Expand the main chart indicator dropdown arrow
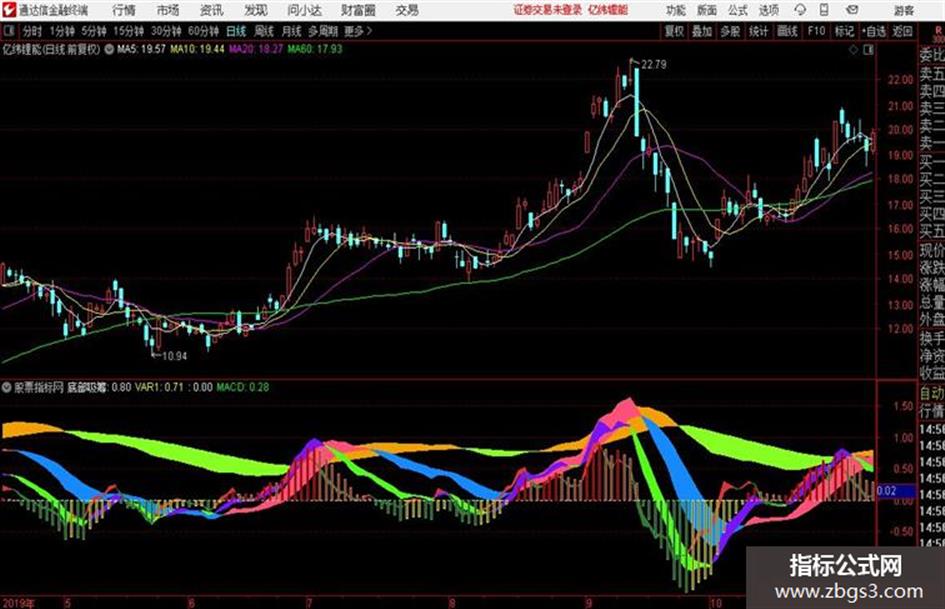The height and width of the screenshot is (609, 945). (x=109, y=50)
